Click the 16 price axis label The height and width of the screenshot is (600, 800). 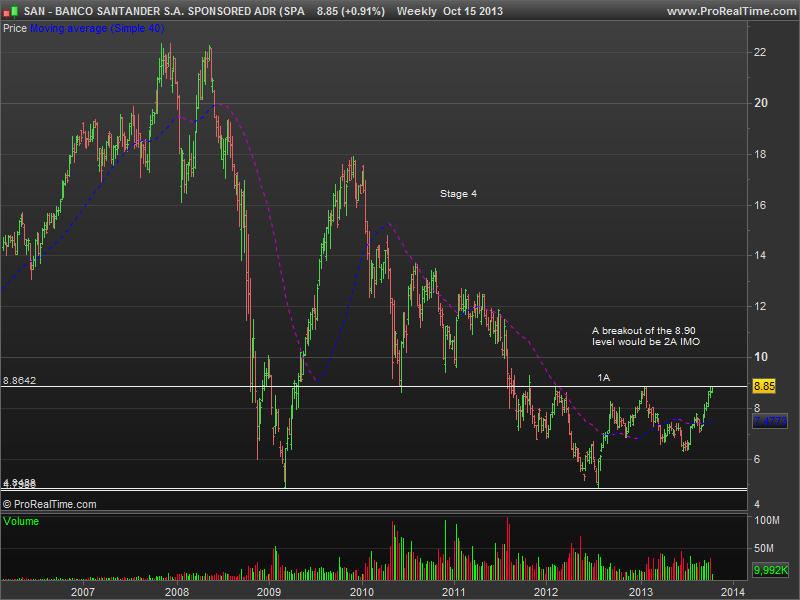(760, 205)
